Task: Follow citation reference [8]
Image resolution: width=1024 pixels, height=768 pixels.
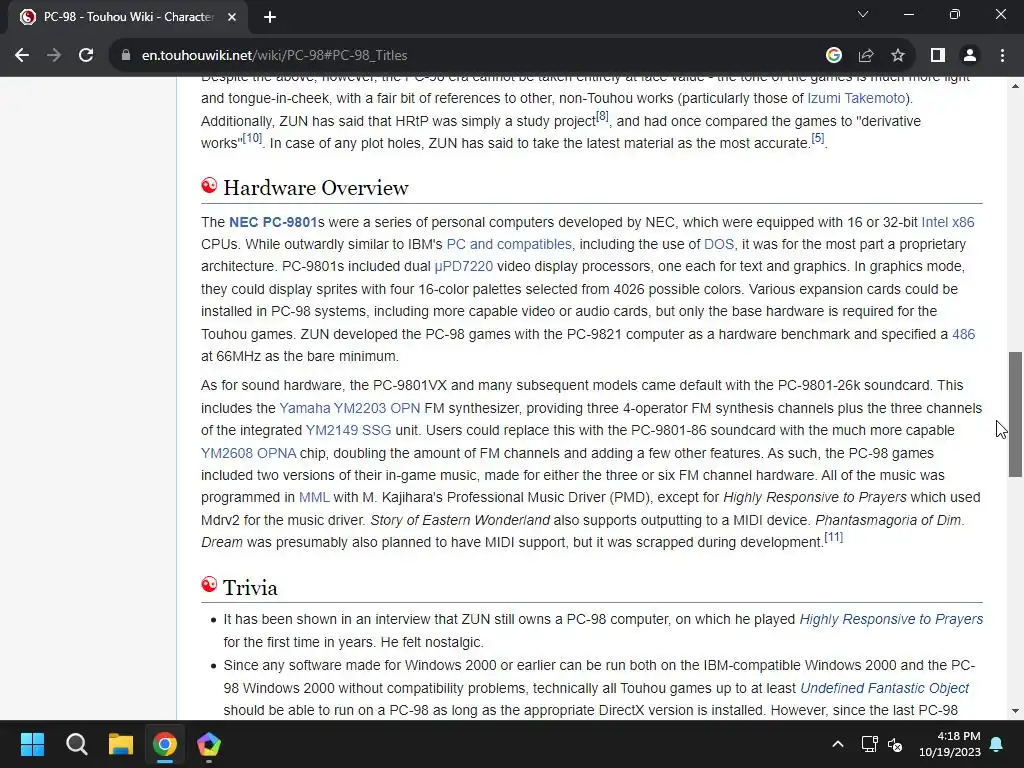Action: click(x=602, y=116)
